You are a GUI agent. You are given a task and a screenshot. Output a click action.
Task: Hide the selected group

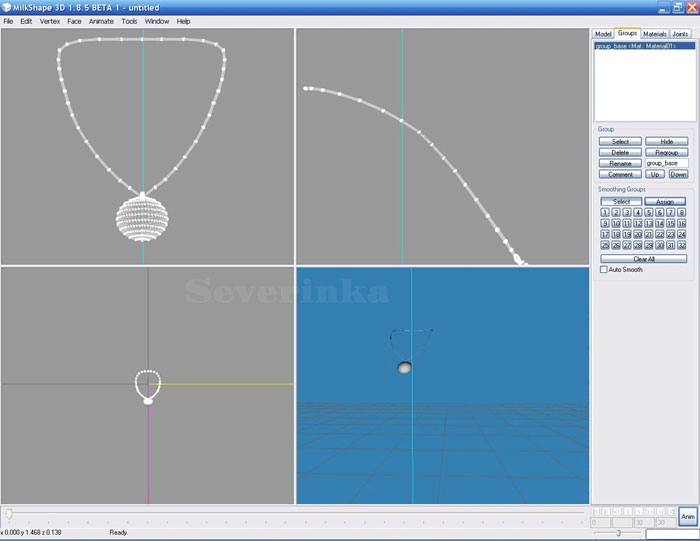[x=666, y=141]
